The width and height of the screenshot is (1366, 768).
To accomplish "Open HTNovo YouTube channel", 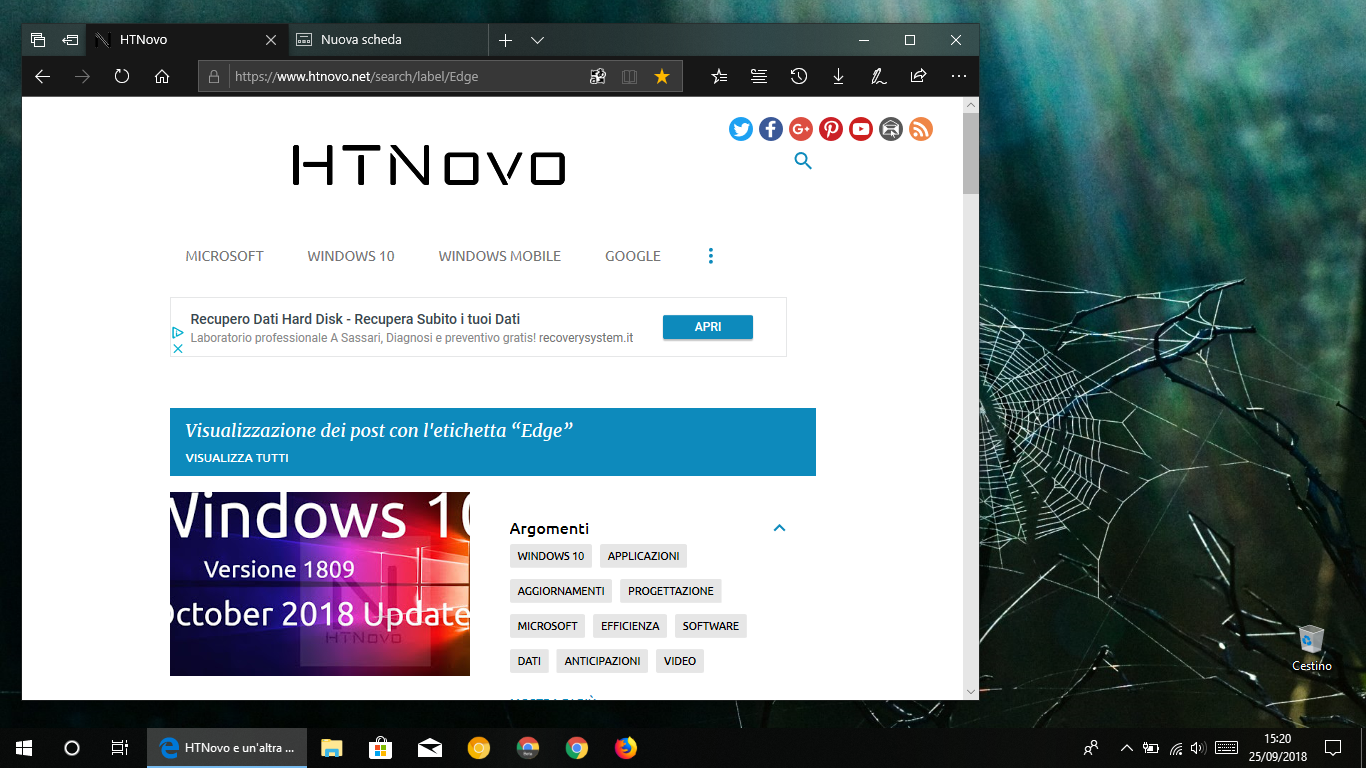I will (861, 129).
